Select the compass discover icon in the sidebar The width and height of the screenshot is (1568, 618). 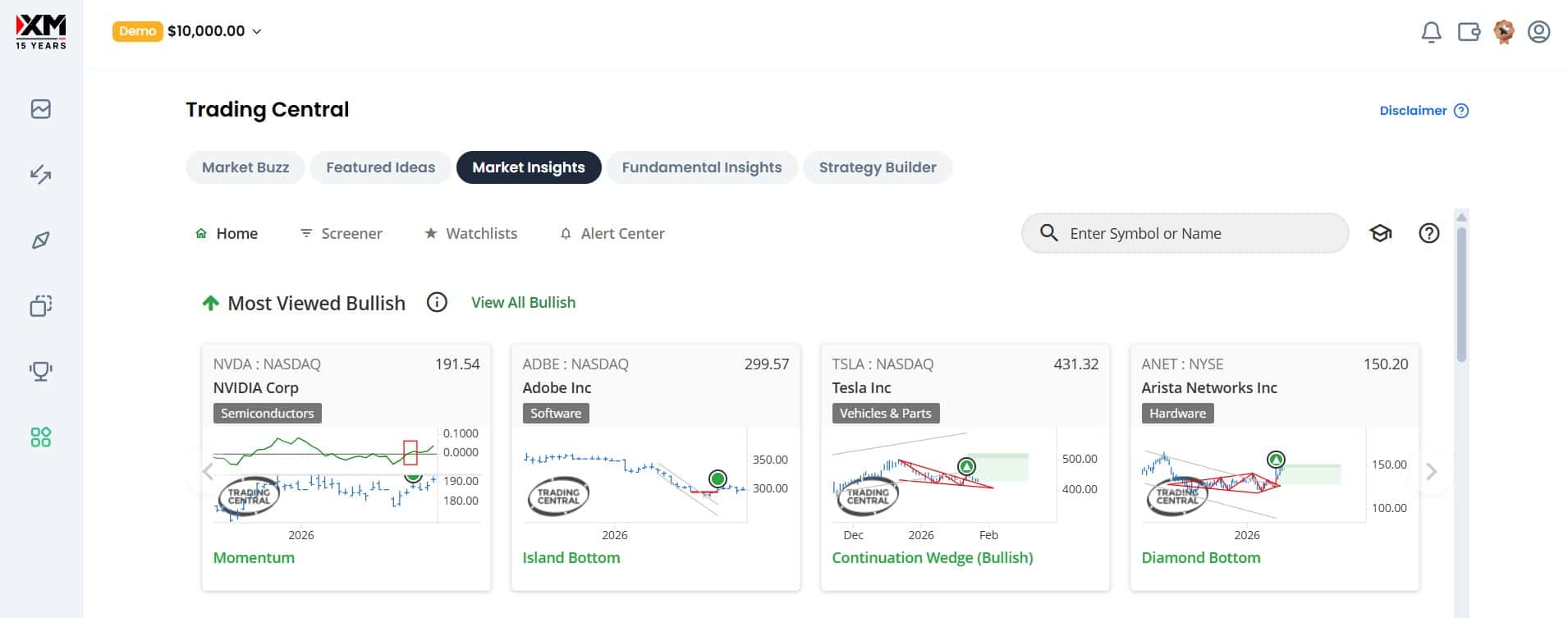(x=41, y=240)
